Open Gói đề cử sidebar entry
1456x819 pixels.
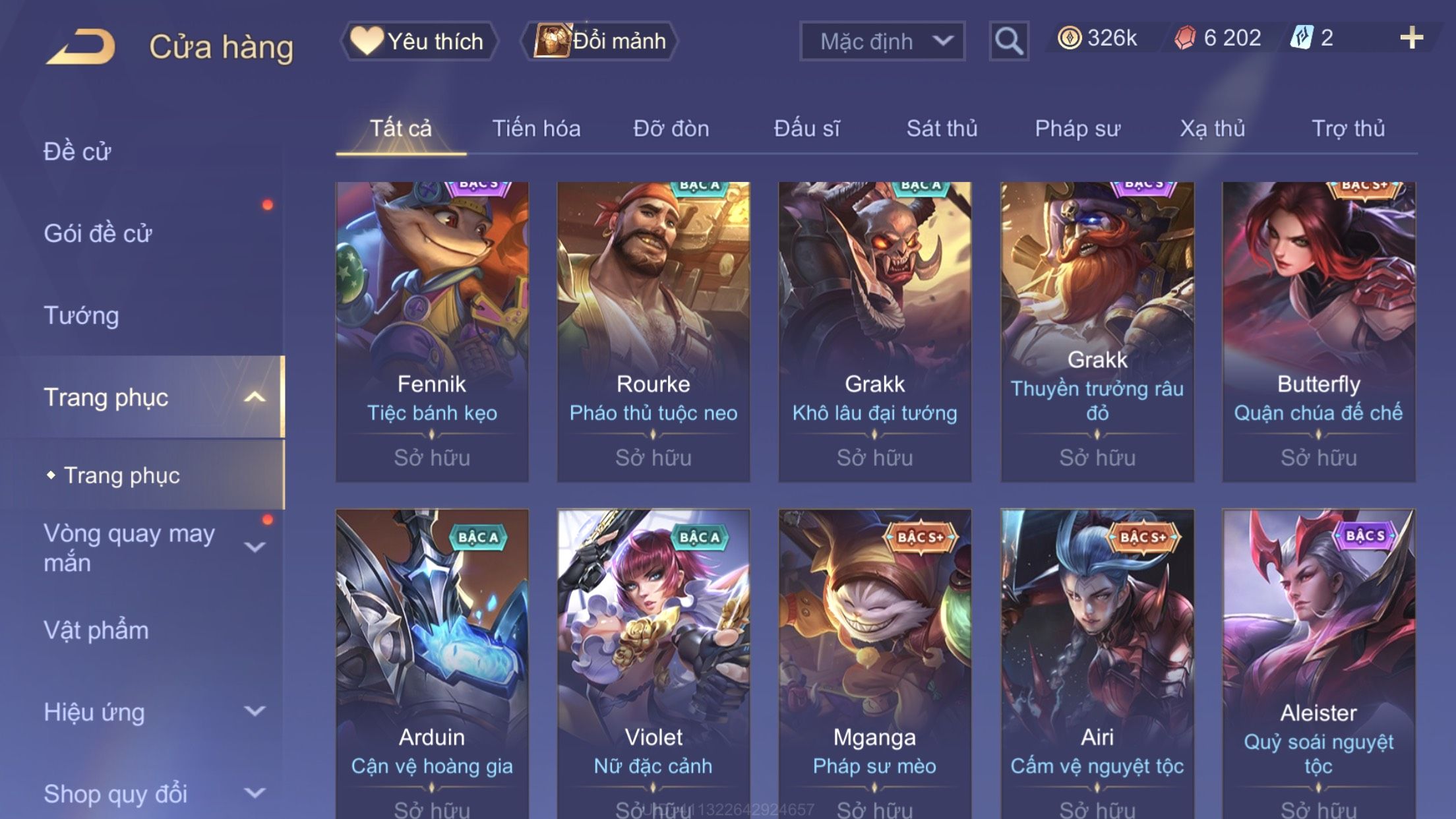98,233
